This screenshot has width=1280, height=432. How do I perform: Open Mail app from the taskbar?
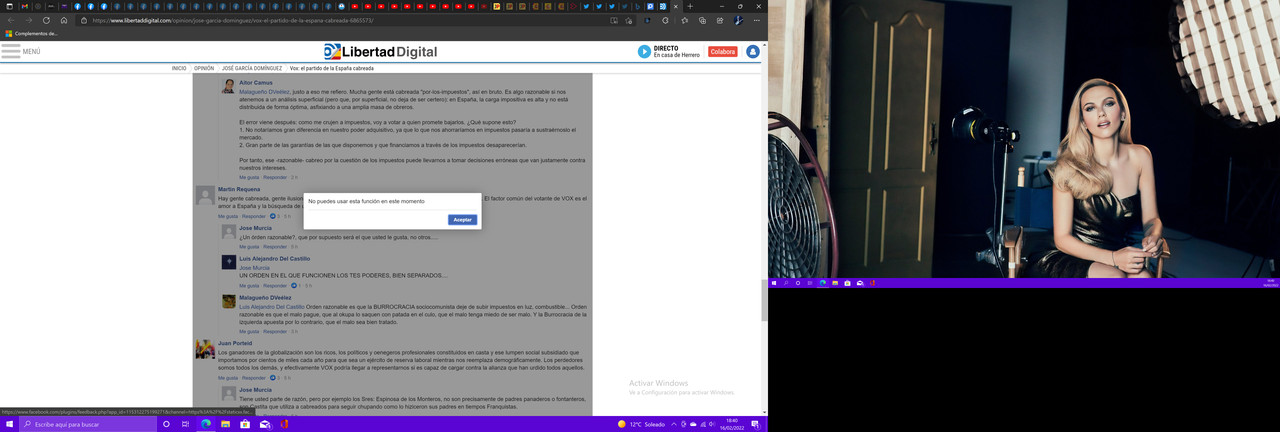(x=265, y=424)
